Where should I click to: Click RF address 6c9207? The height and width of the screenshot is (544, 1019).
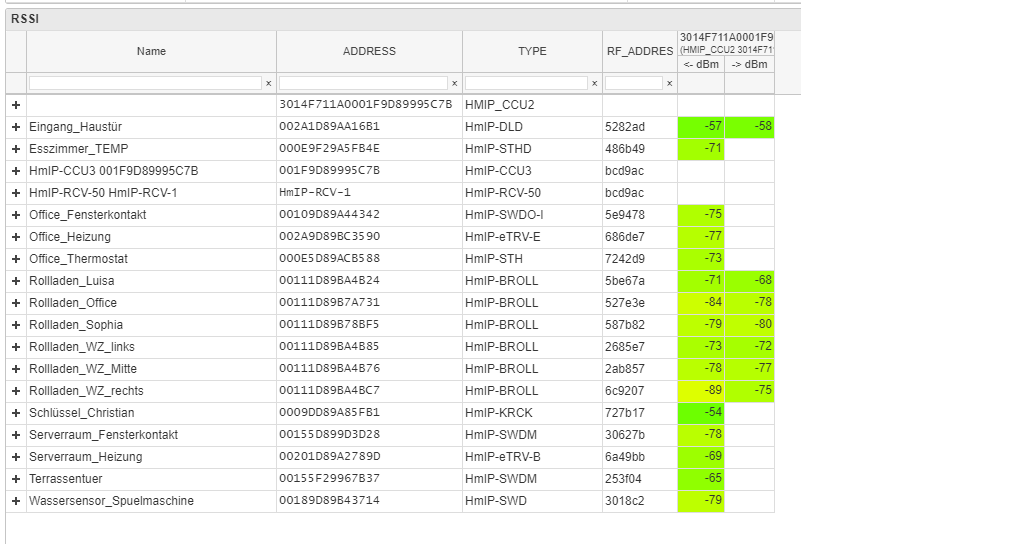625,391
